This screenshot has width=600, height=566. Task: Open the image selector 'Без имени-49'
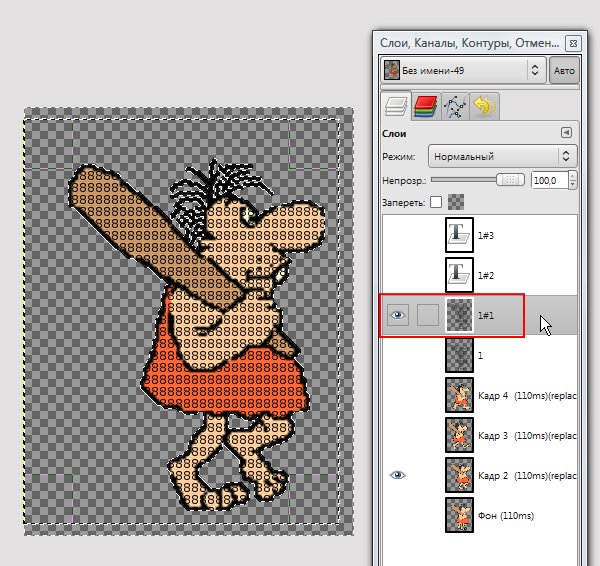463,70
